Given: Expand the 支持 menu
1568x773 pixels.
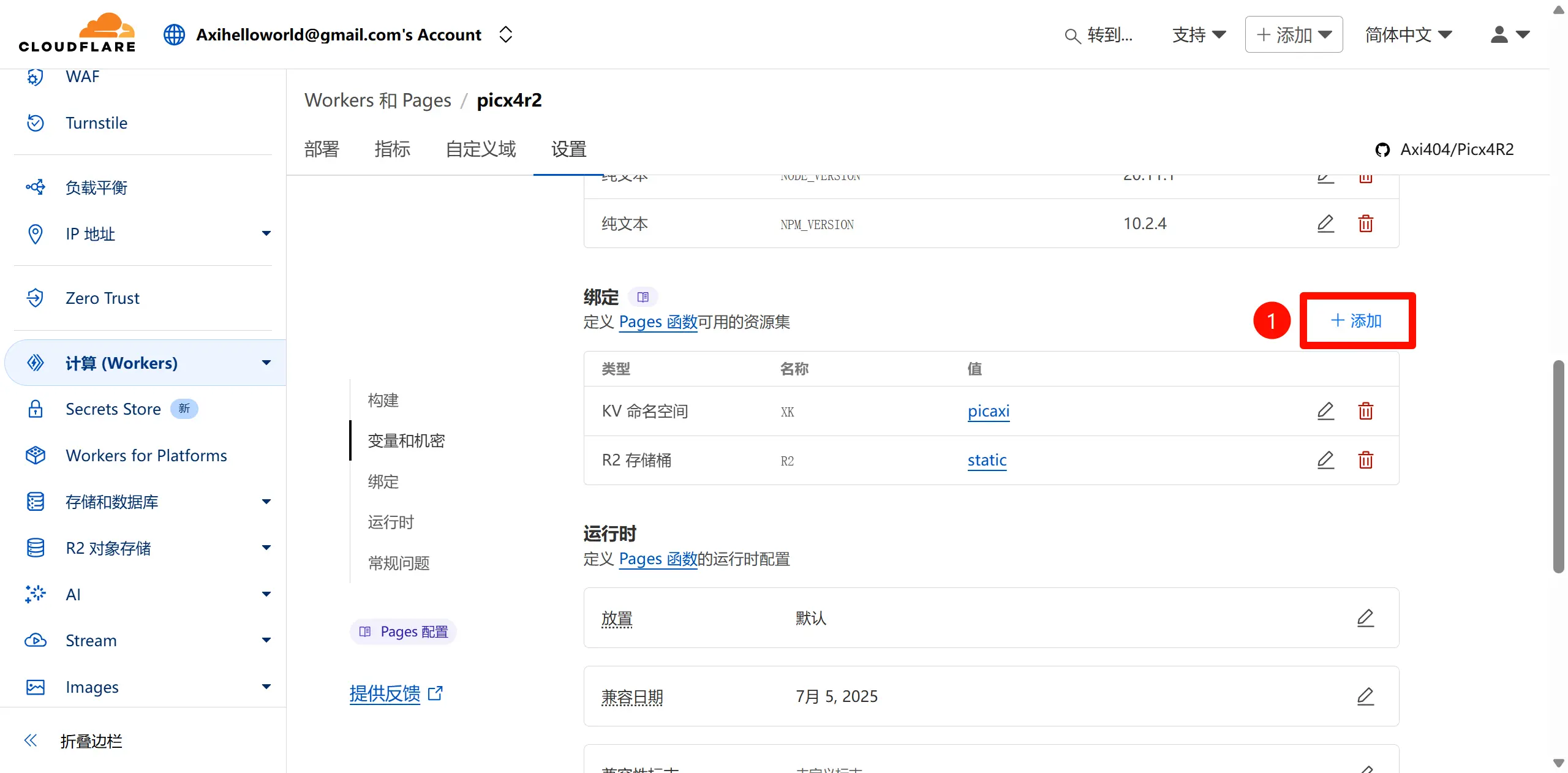Looking at the screenshot, I should [1199, 34].
